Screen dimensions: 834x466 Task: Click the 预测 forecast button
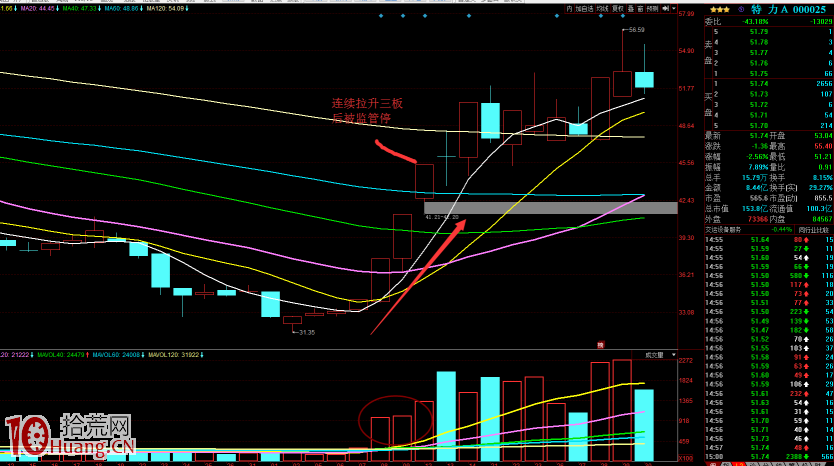pos(653,9)
